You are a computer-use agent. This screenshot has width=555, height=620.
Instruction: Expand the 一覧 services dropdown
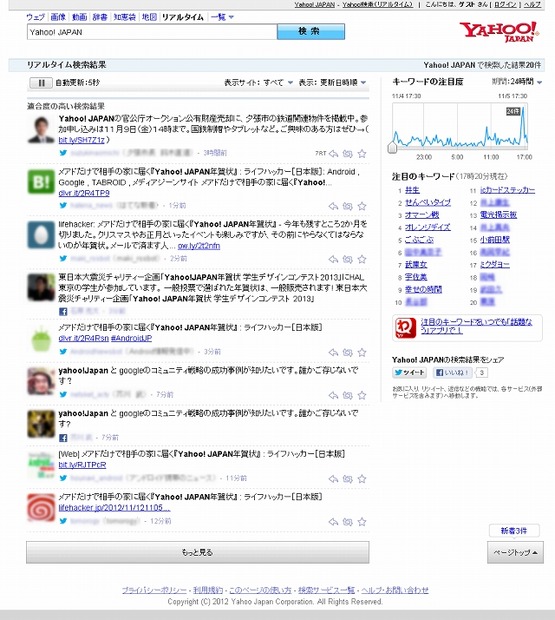pos(222,17)
